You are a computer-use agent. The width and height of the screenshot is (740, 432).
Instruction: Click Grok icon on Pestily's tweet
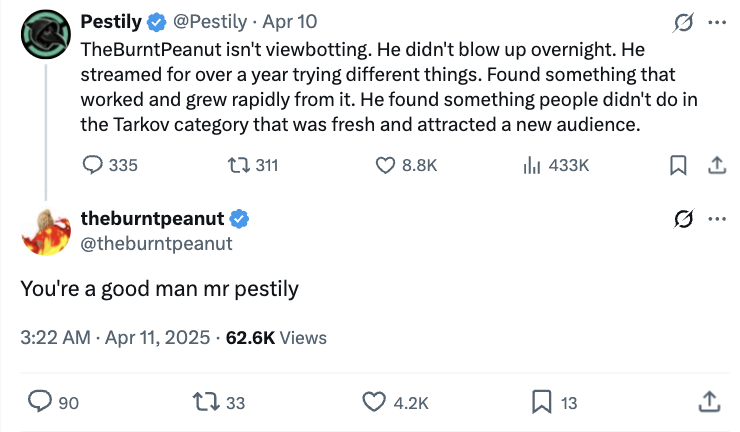(684, 21)
